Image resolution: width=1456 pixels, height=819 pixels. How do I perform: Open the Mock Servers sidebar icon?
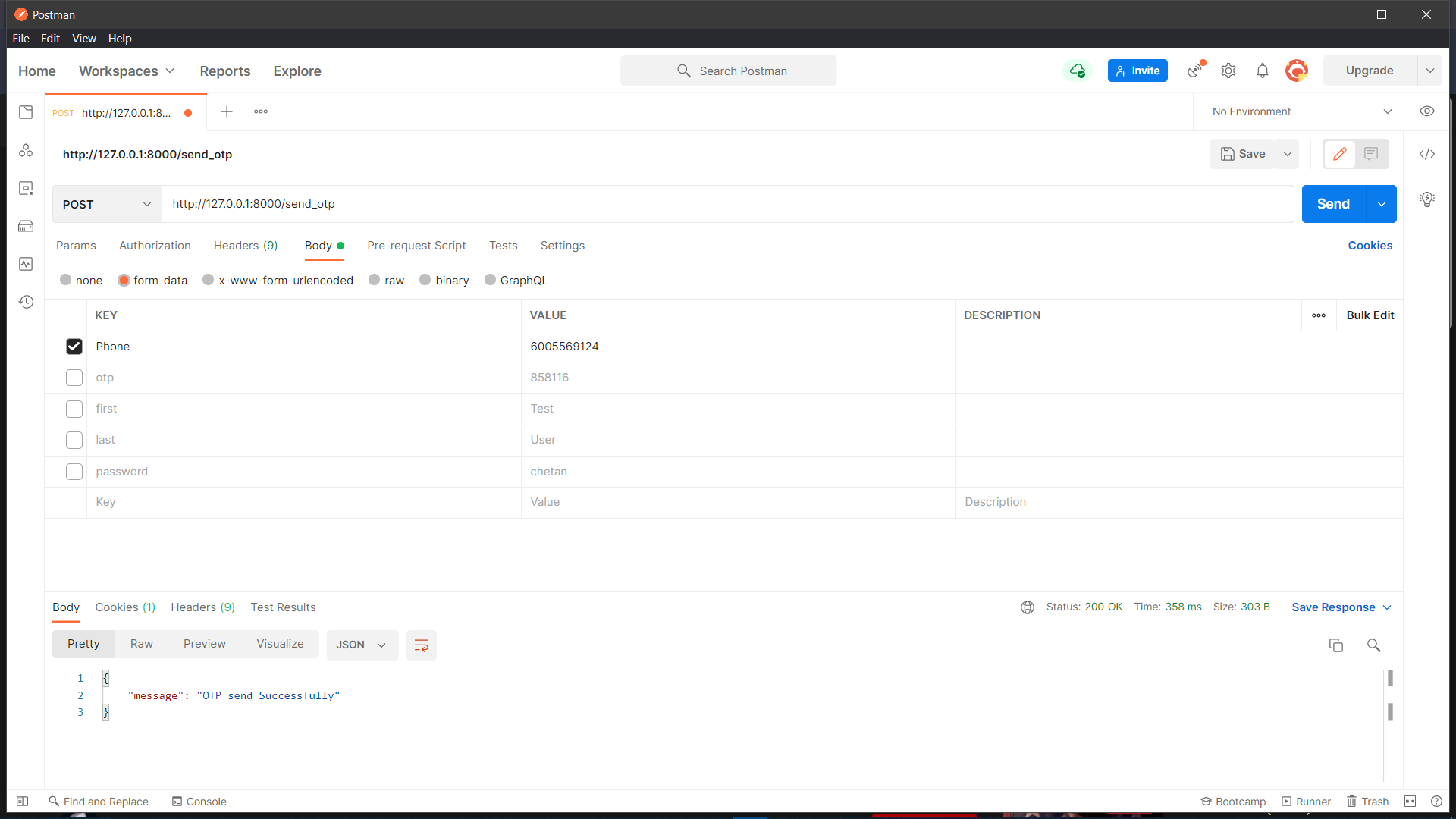click(x=26, y=226)
